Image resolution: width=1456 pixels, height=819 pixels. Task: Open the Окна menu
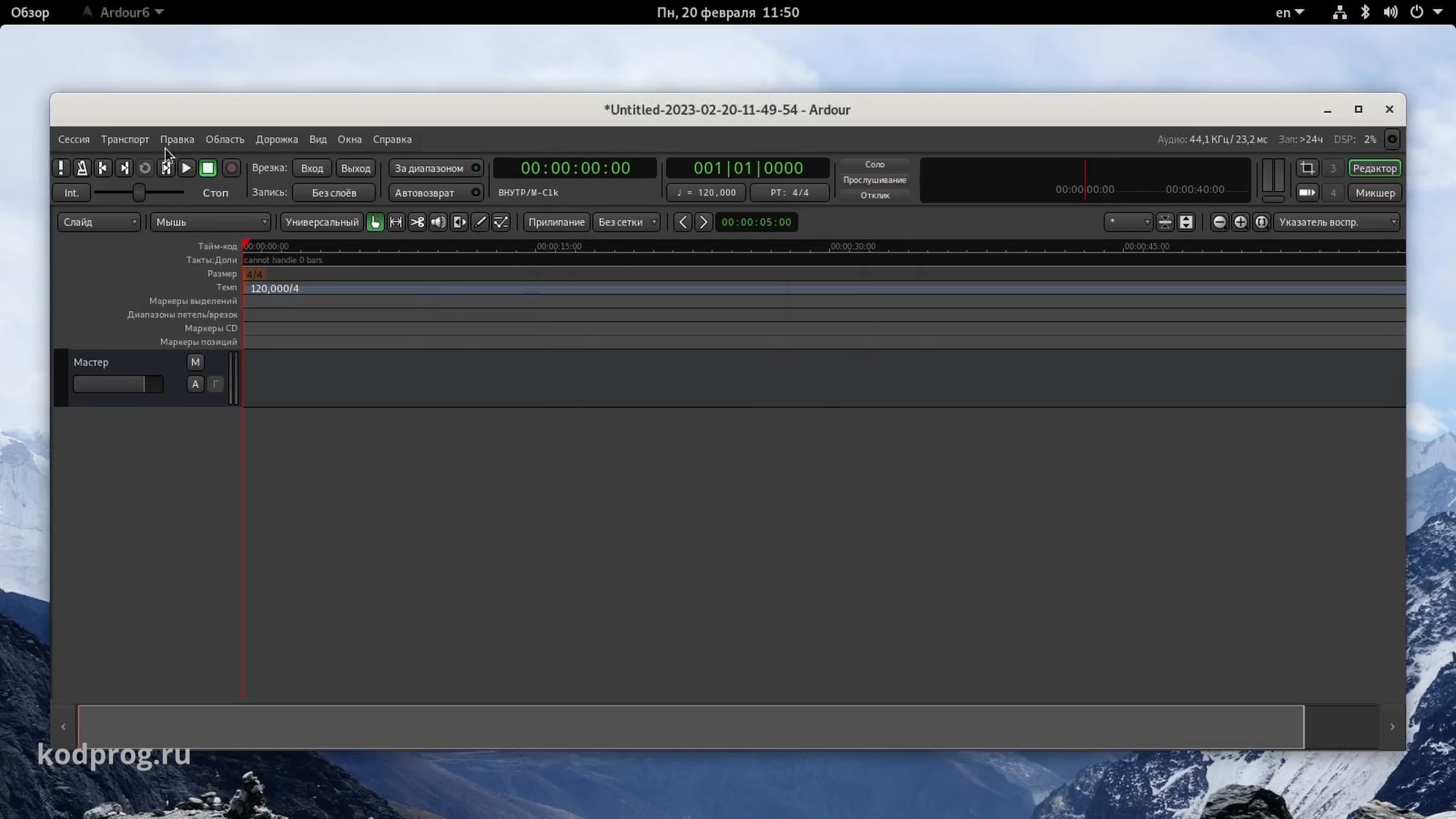click(x=350, y=140)
